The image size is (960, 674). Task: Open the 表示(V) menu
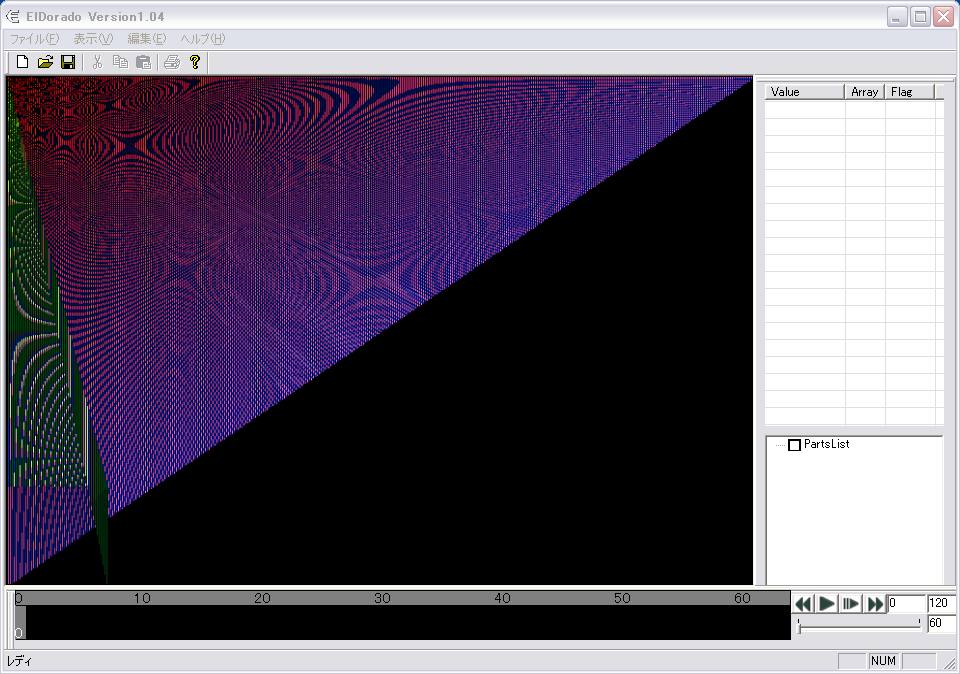point(93,39)
